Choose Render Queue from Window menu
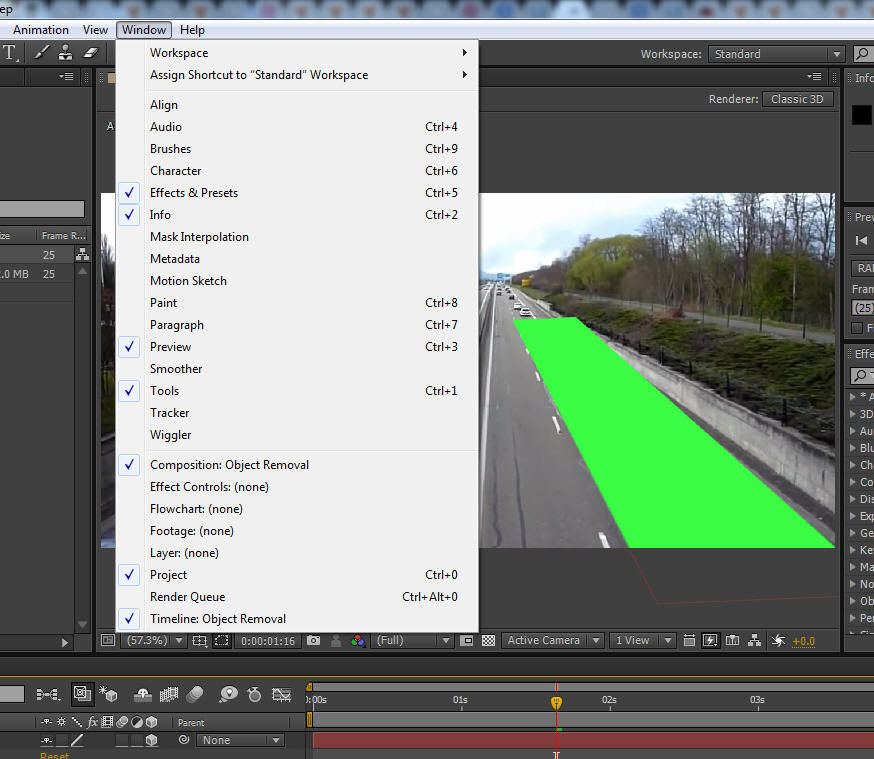Screen dimensions: 874x759 click(x=298, y=597)
